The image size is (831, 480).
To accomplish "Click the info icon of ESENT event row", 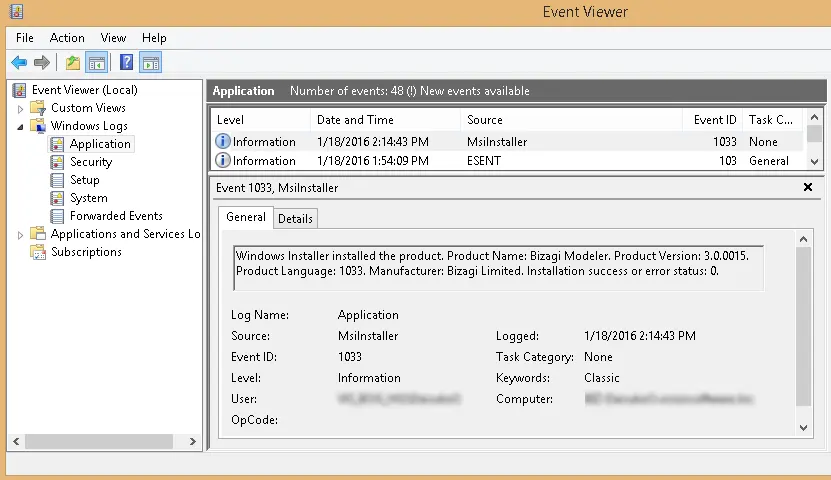I will coord(223,160).
